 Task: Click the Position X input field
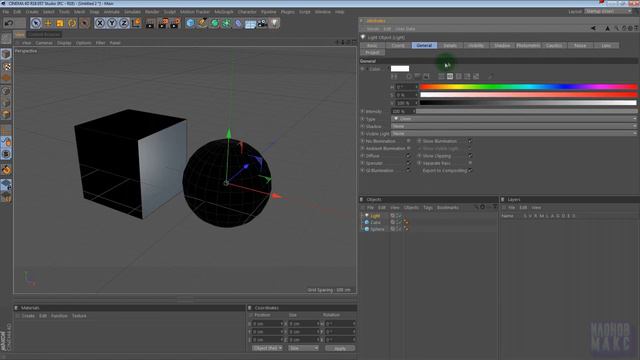268,324
